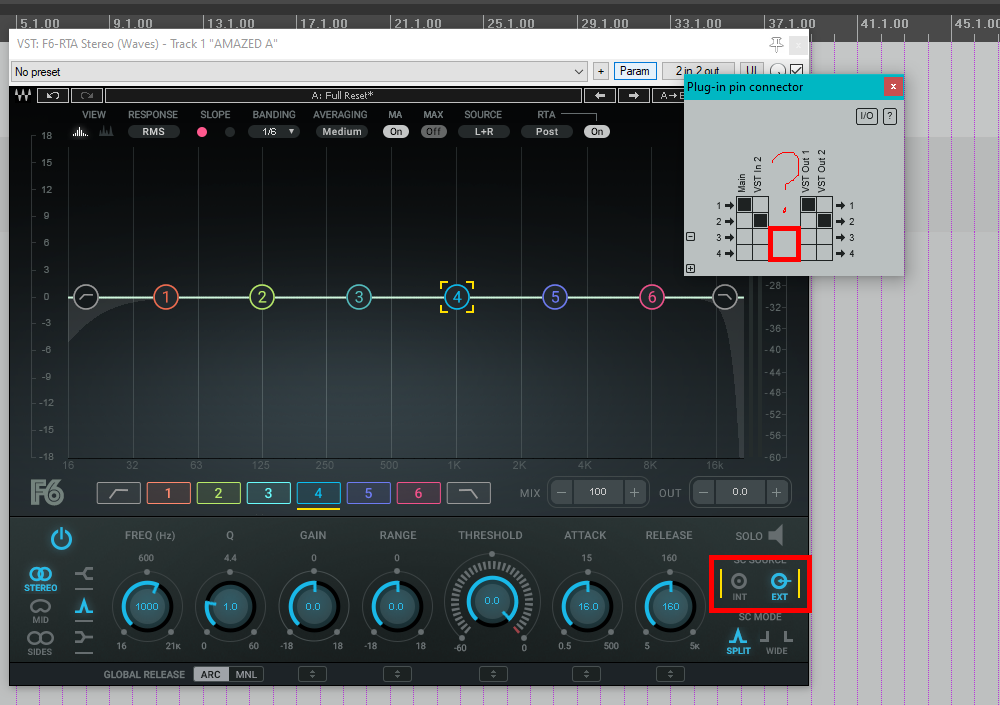The width and height of the screenshot is (1000, 705).
Task: Undo last change in Waves toolbar
Action: (x=53, y=96)
